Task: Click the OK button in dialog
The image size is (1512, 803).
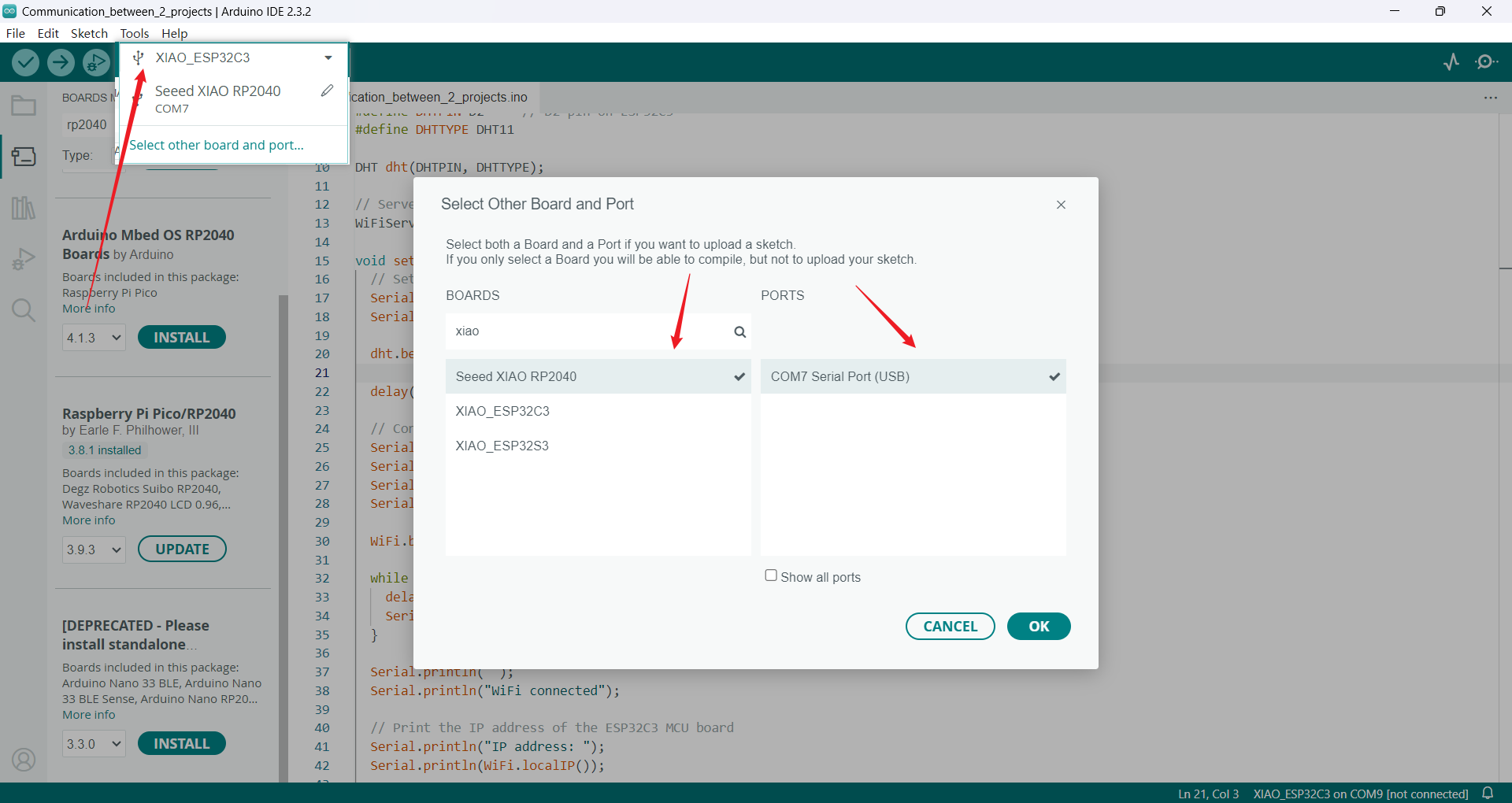Action: (x=1039, y=626)
